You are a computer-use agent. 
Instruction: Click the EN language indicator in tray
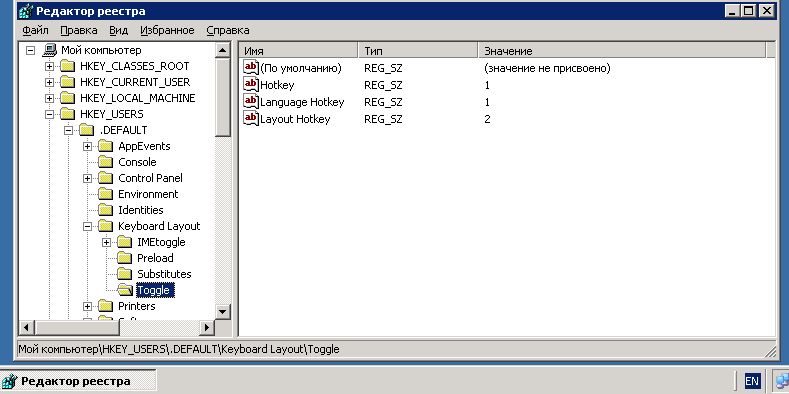[752, 381]
